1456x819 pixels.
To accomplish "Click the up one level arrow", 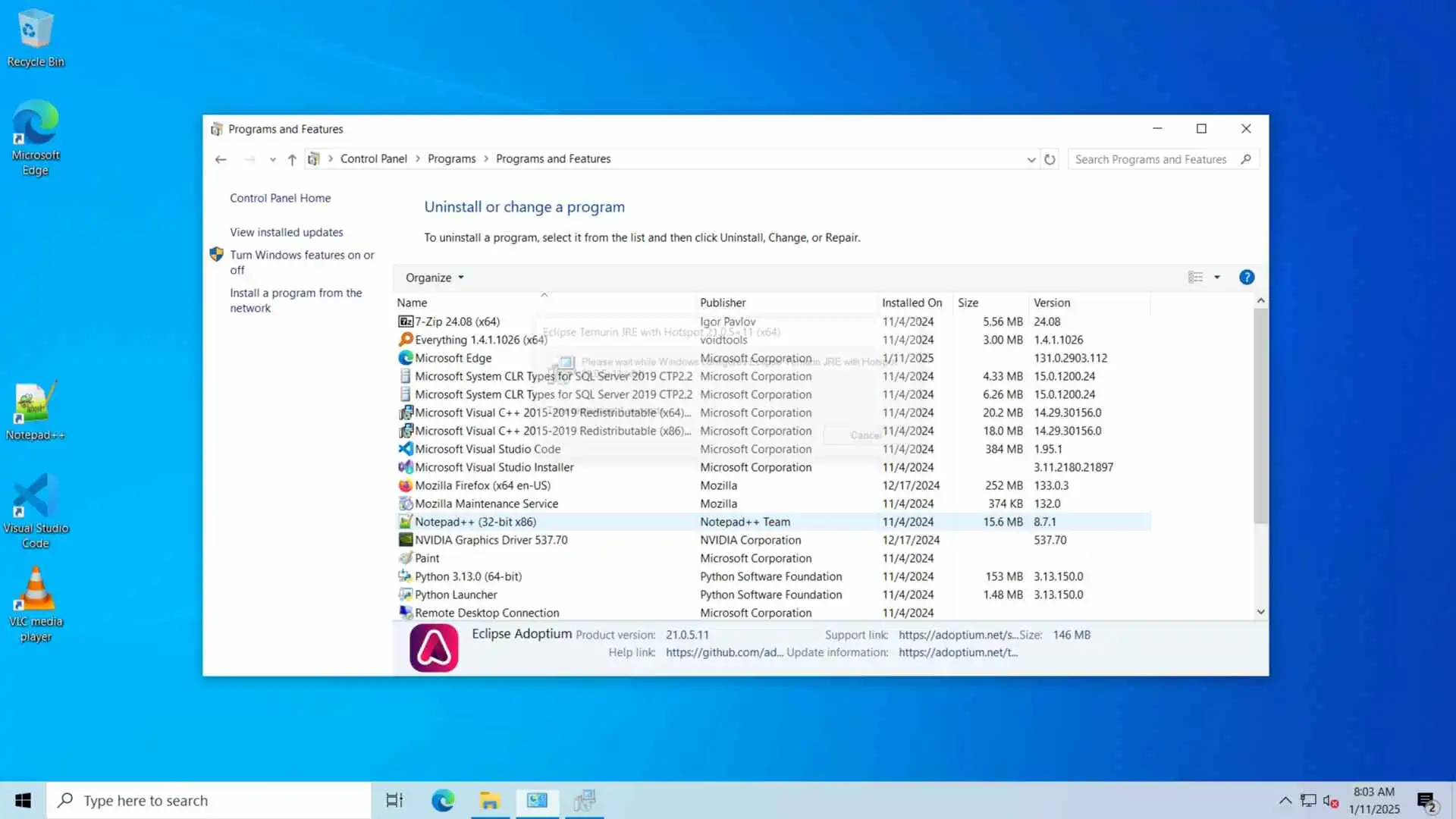I will click(292, 159).
